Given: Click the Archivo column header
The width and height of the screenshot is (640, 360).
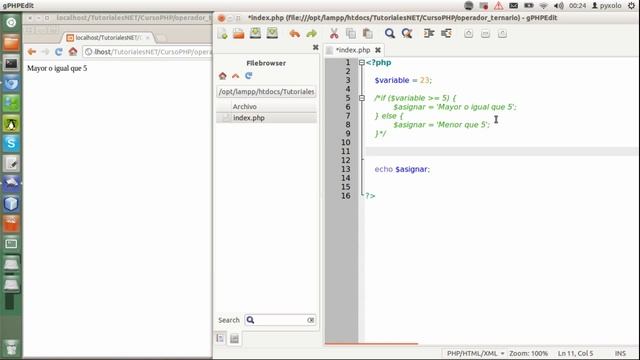Looking at the screenshot, I should (x=266, y=107).
